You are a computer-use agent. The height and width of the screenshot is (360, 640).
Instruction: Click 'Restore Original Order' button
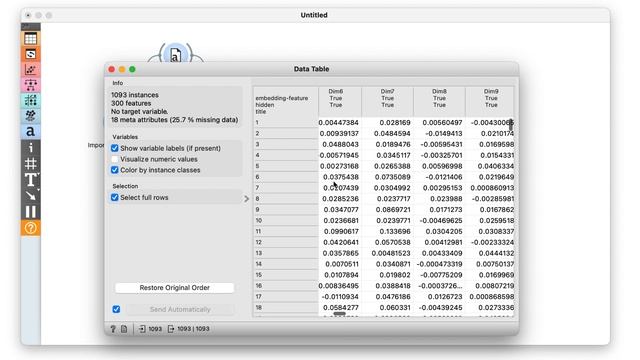[x=175, y=288]
